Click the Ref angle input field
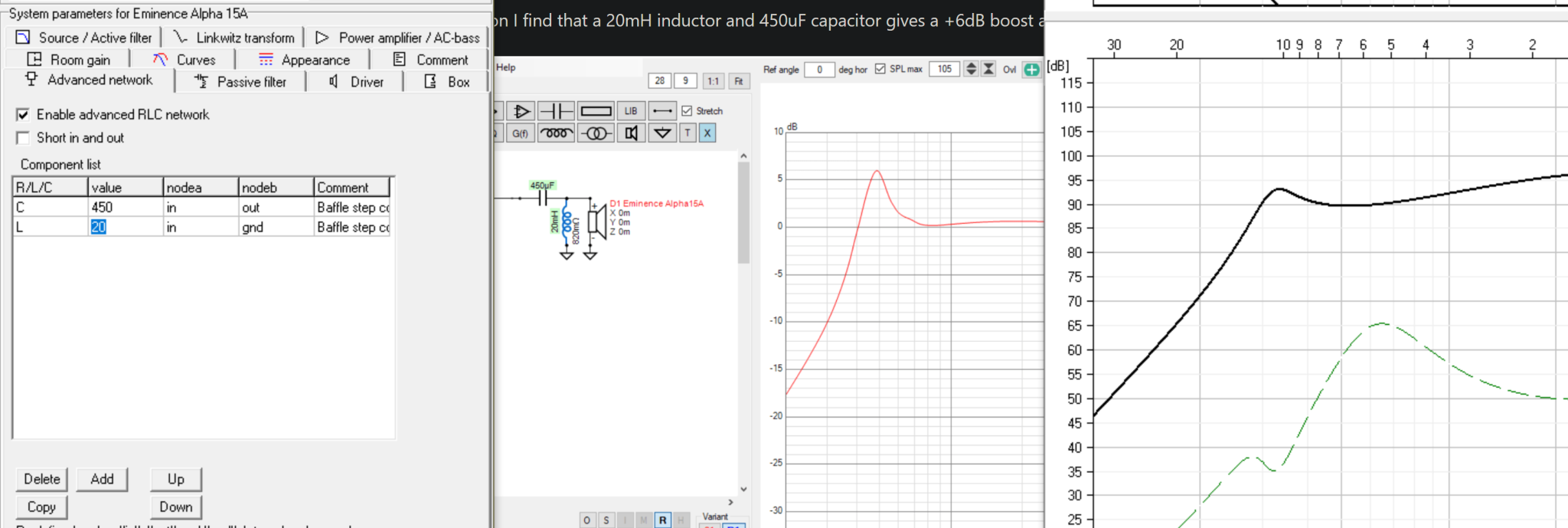The image size is (1568, 528). (819, 69)
